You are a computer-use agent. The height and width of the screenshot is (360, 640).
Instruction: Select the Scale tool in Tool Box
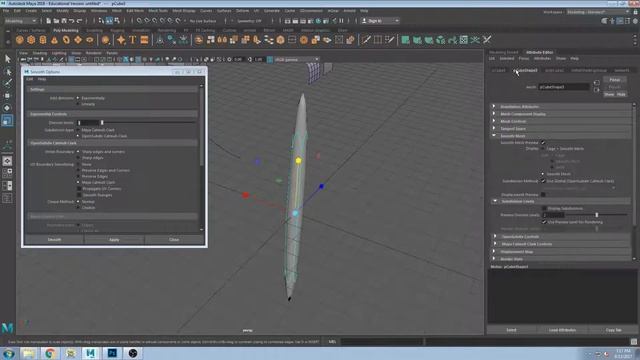[x=7, y=121]
